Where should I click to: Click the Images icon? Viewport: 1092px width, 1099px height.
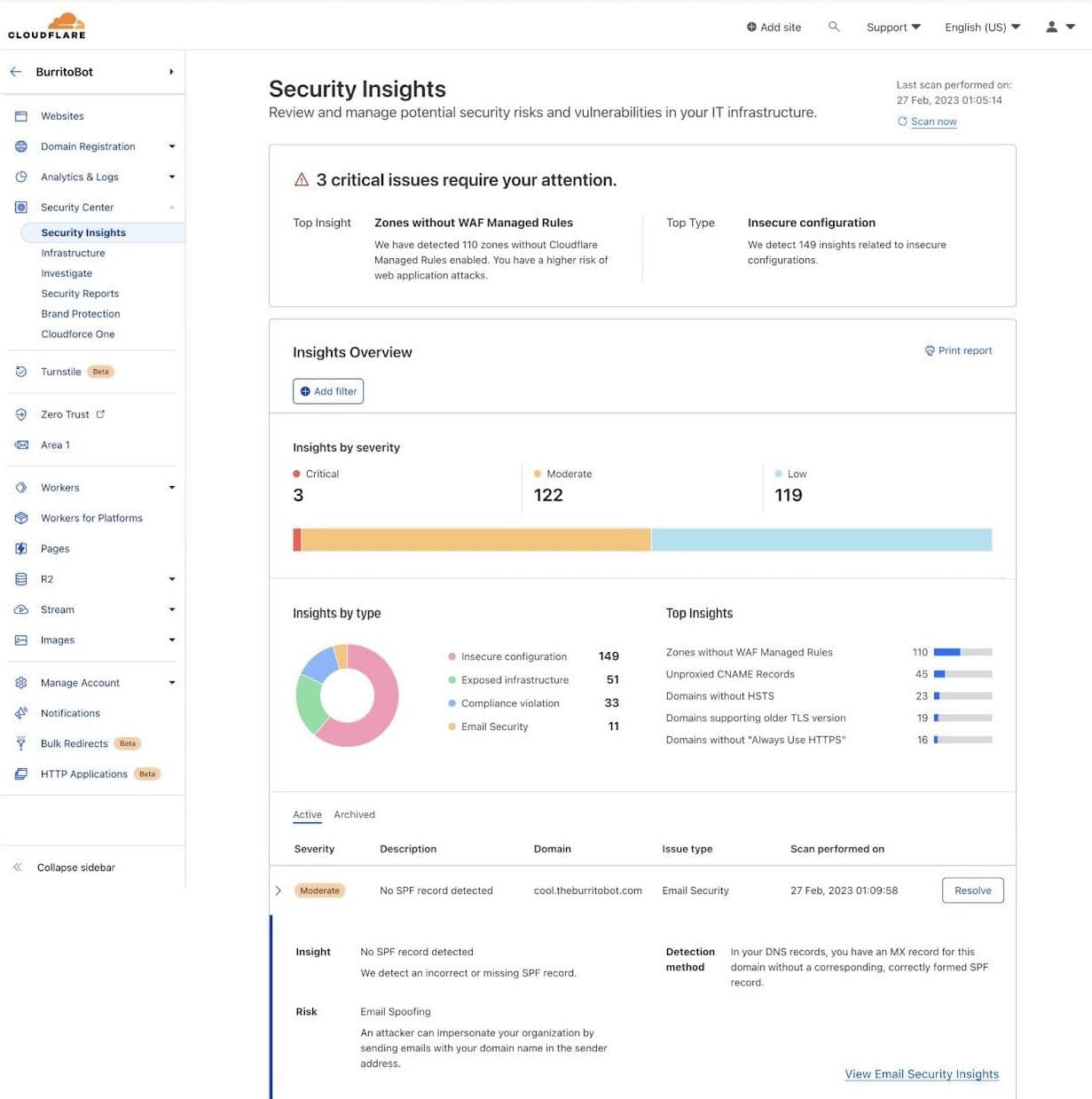click(x=21, y=640)
